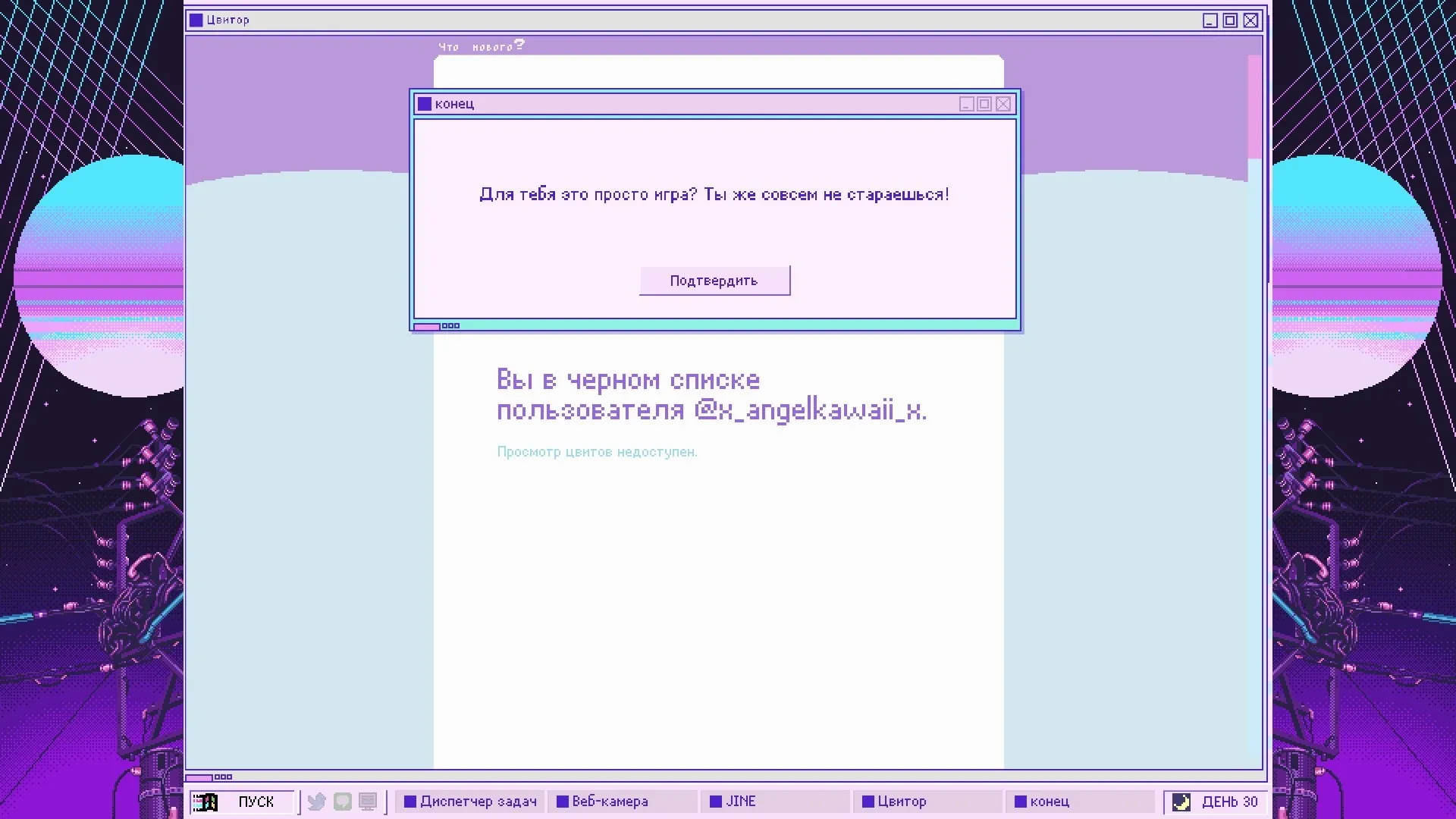Click the monitor quick-launch icon
This screenshot has height=819, width=1456.
(x=368, y=802)
